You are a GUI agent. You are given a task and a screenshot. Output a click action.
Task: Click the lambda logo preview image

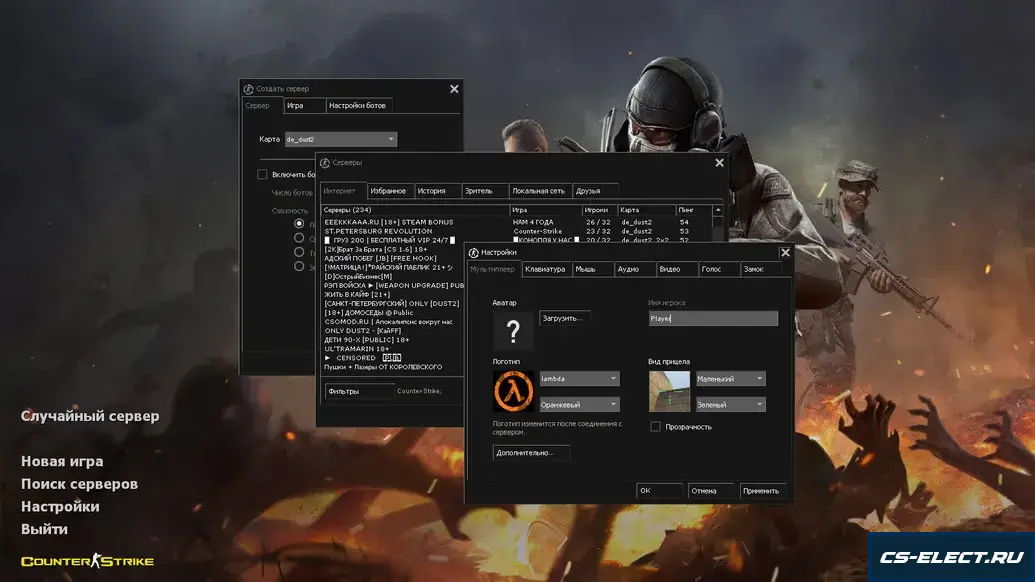pos(513,391)
